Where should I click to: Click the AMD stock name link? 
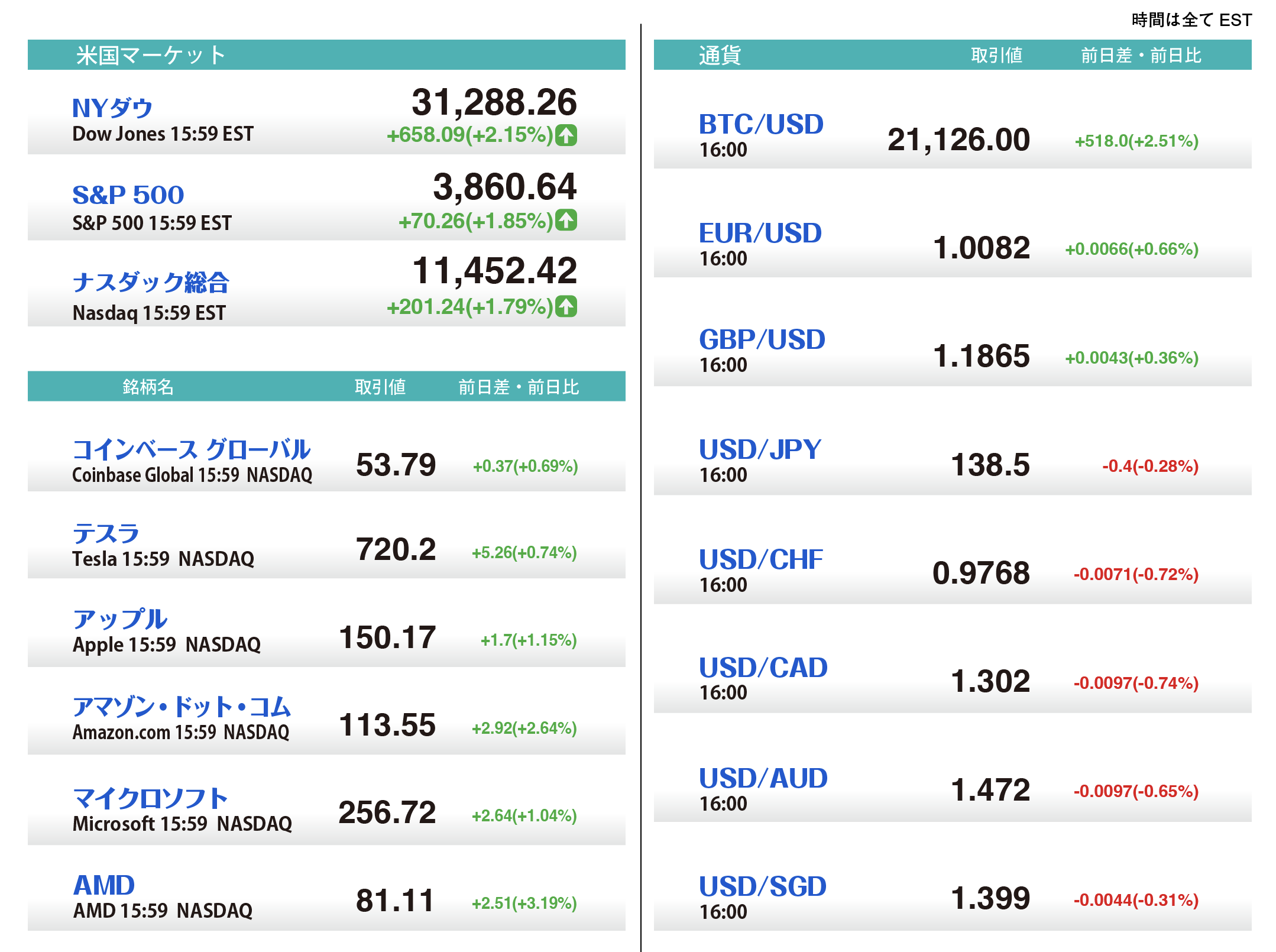click(104, 885)
